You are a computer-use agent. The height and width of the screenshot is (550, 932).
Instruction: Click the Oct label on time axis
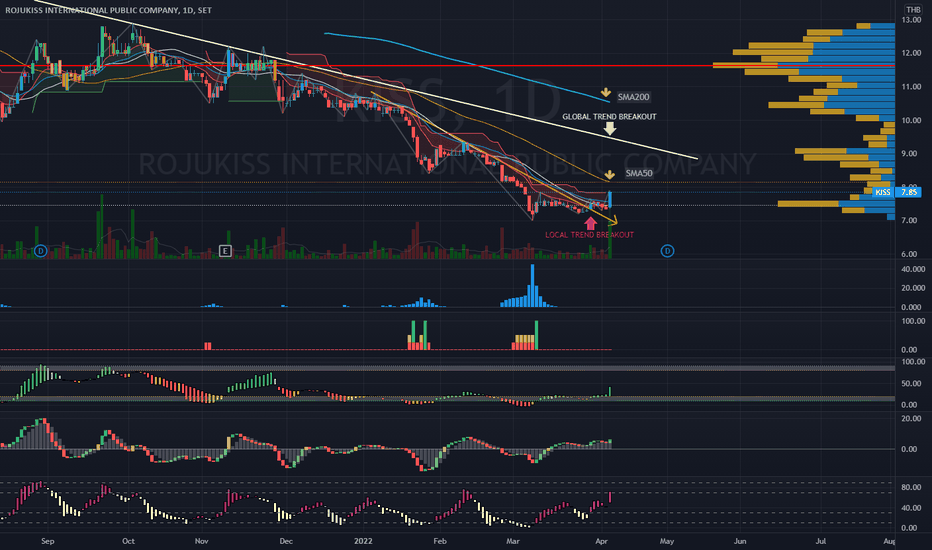click(x=128, y=541)
